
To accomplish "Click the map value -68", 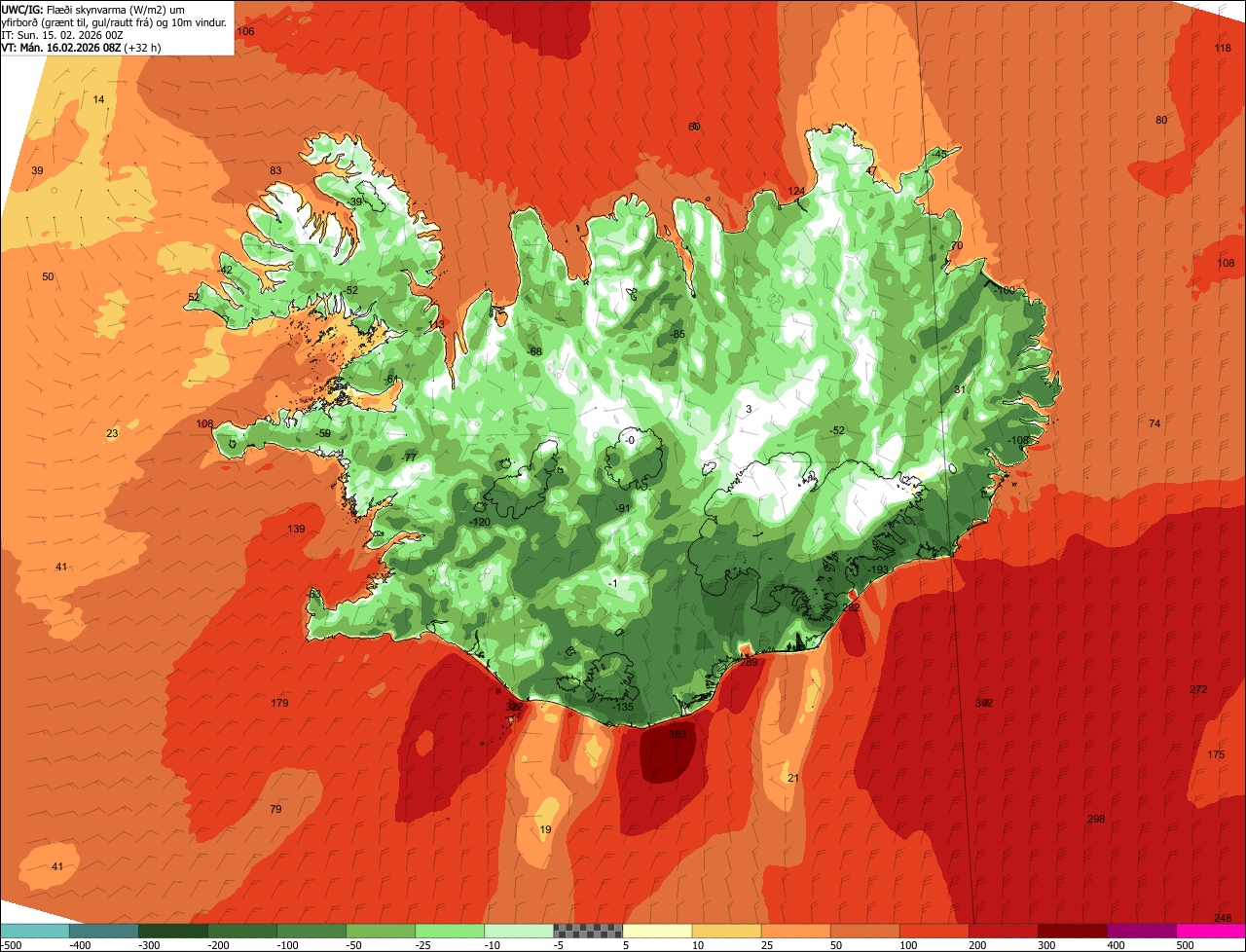I will click(x=533, y=352).
